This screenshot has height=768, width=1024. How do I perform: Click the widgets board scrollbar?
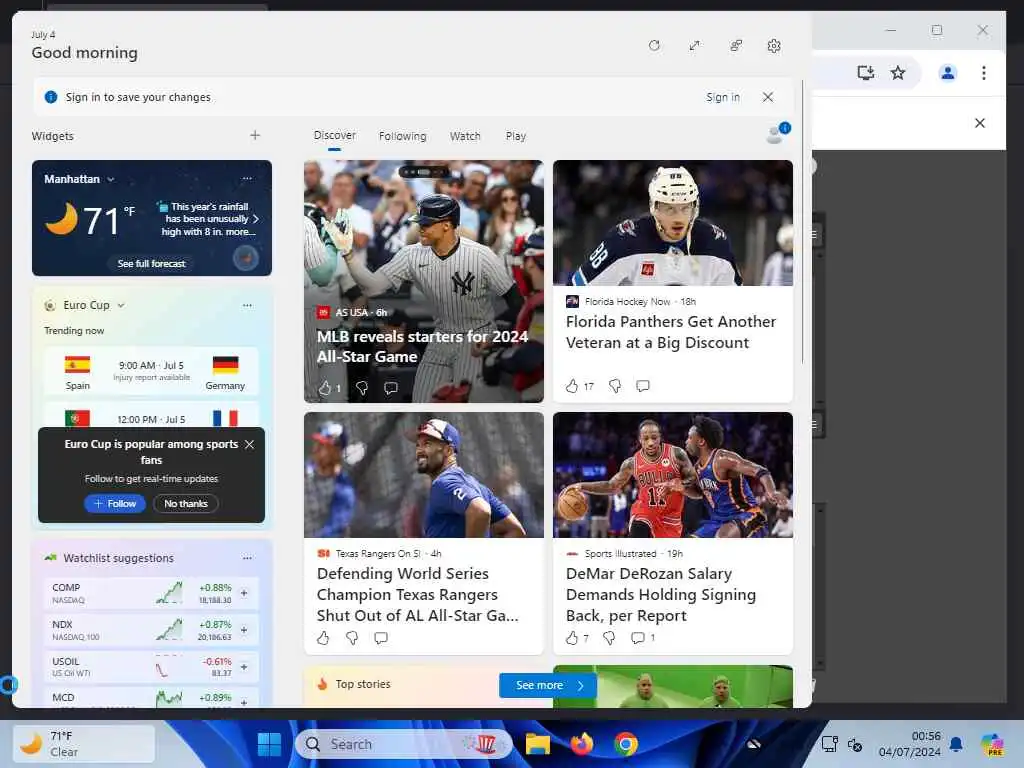coord(803,222)
